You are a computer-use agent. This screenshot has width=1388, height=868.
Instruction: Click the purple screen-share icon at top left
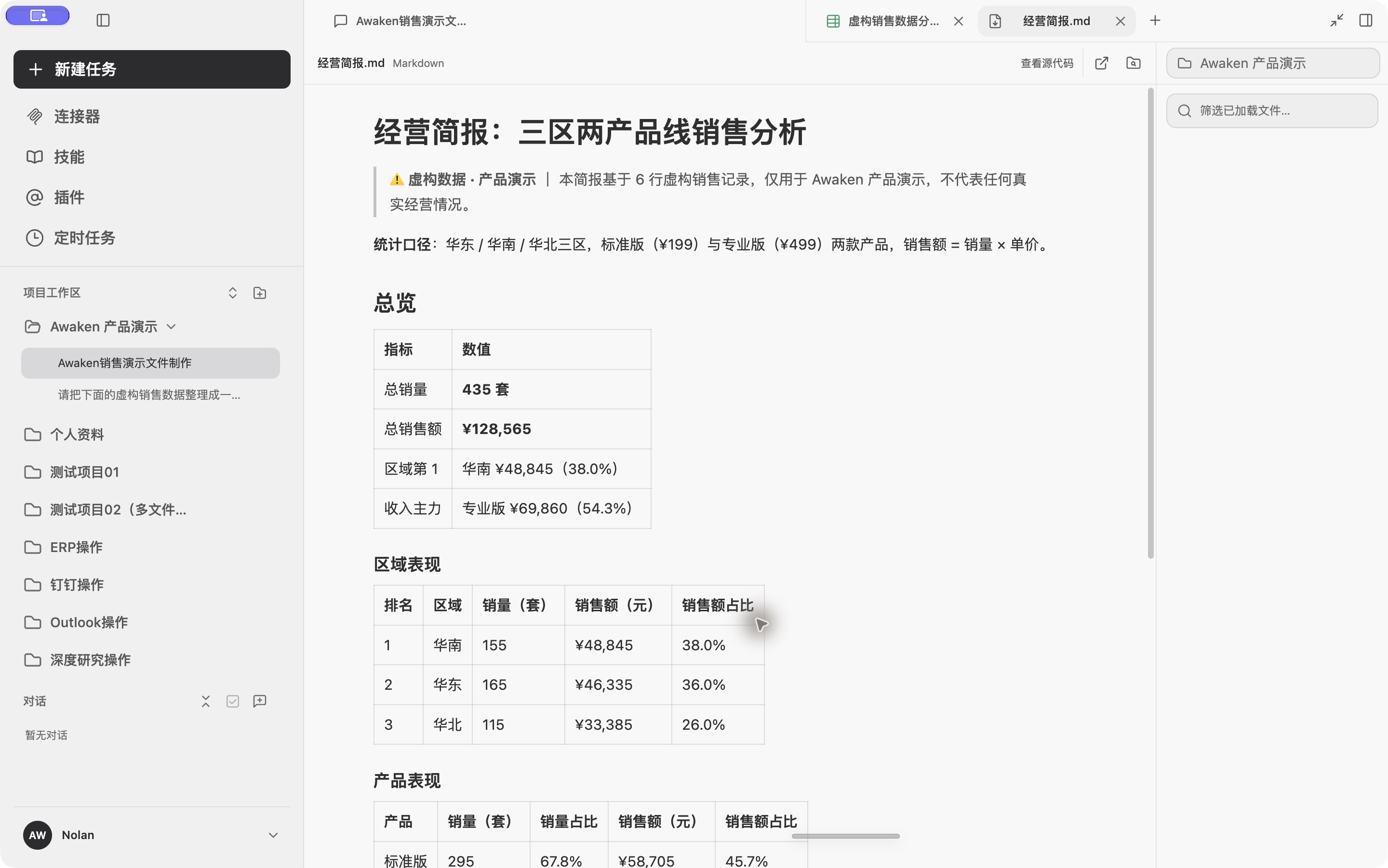[38, 15]
